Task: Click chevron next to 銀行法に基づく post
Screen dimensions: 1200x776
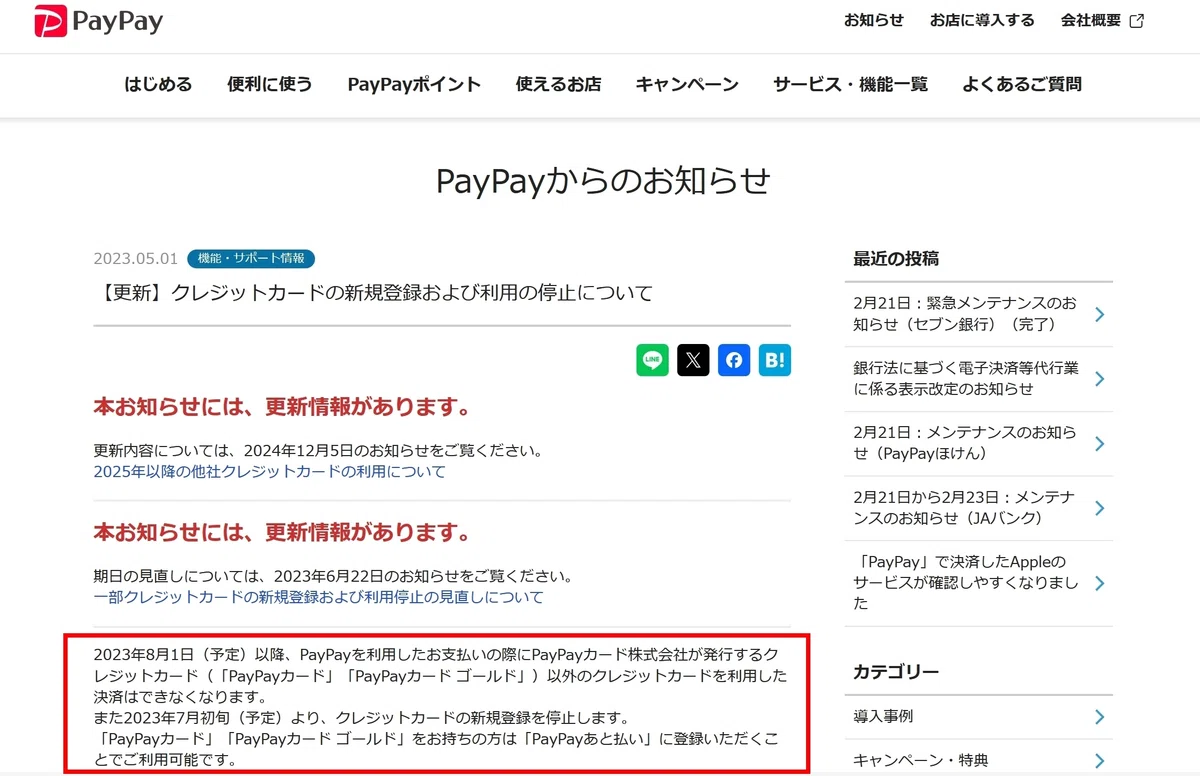Action: pos(1100,379)
